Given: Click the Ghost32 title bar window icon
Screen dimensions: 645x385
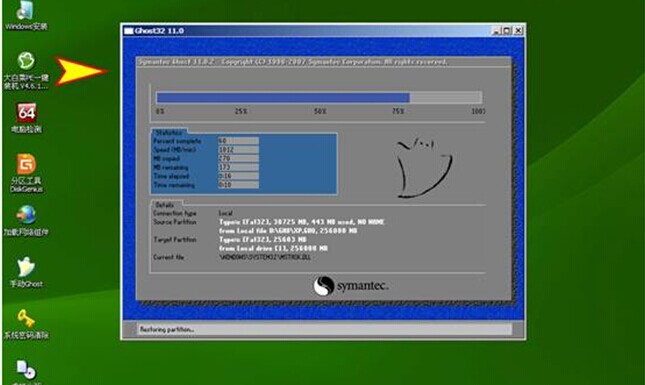Looking at the screenshot, I should (x=129, y=31).
